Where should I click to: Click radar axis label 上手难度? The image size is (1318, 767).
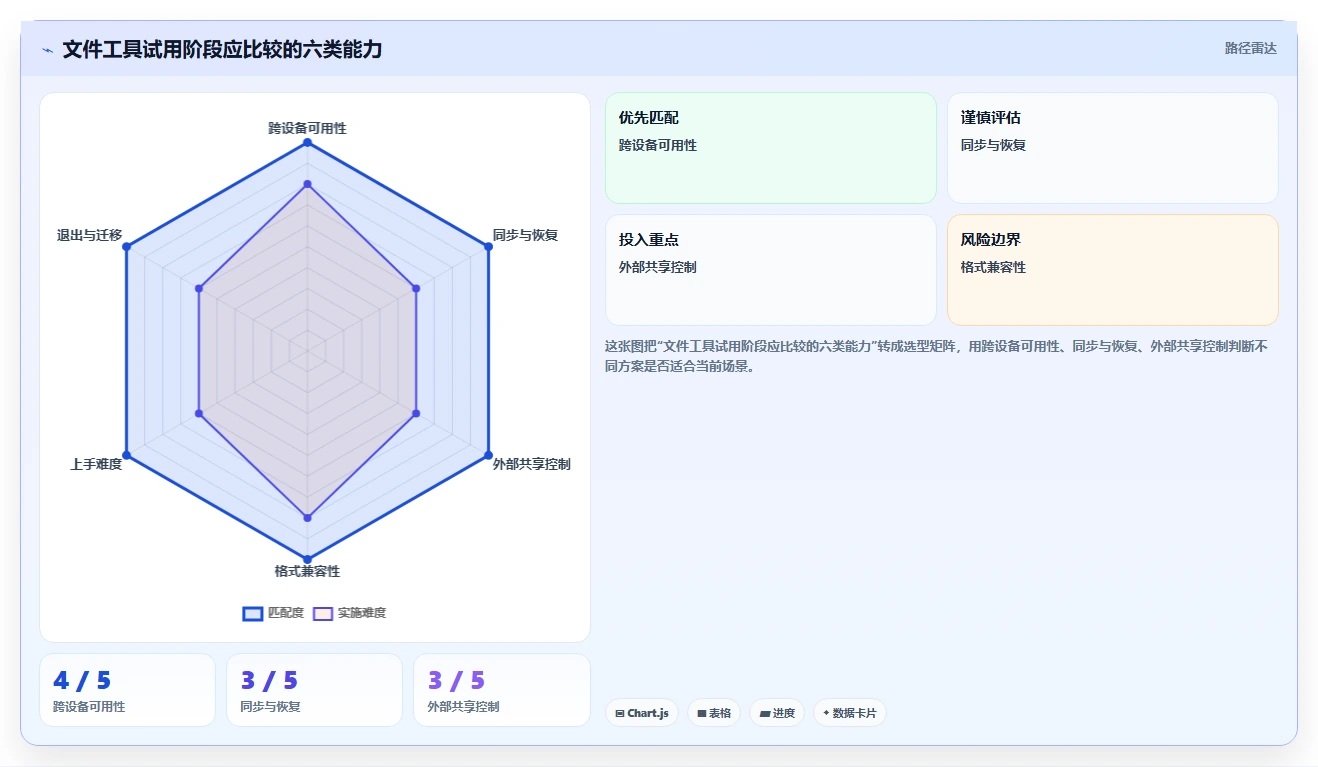pos(96,464)
